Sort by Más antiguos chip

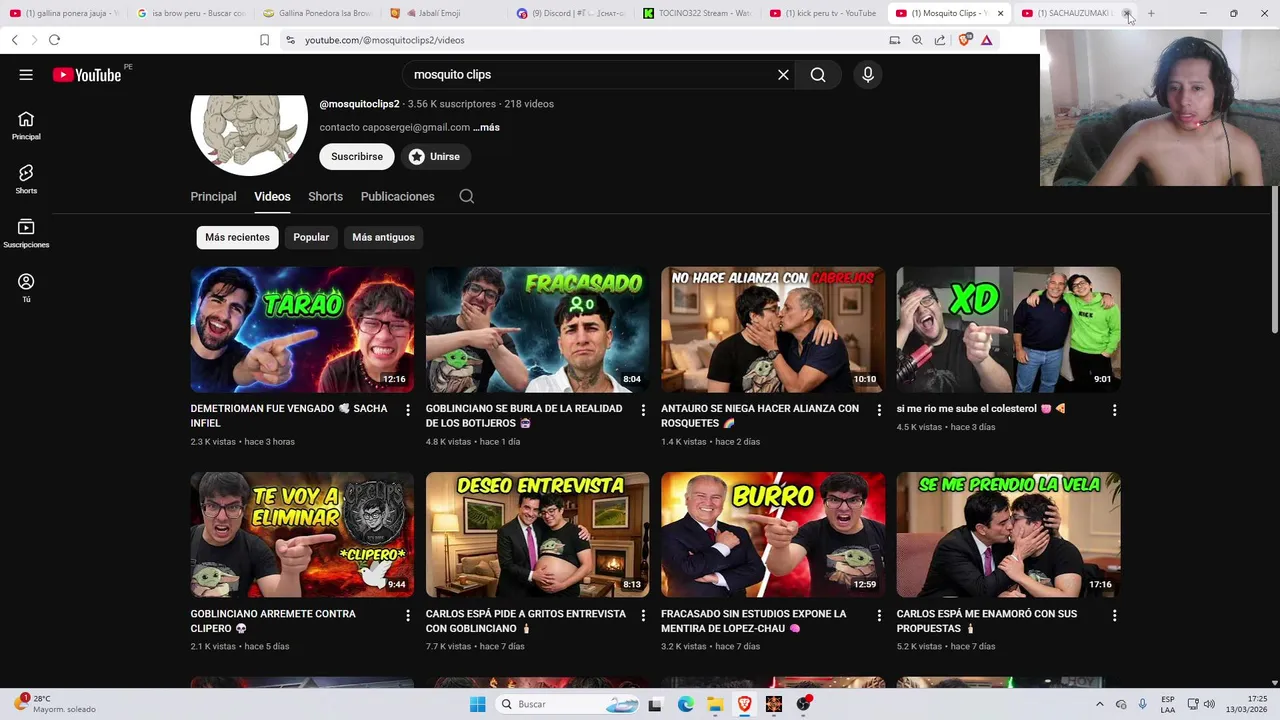383,238
